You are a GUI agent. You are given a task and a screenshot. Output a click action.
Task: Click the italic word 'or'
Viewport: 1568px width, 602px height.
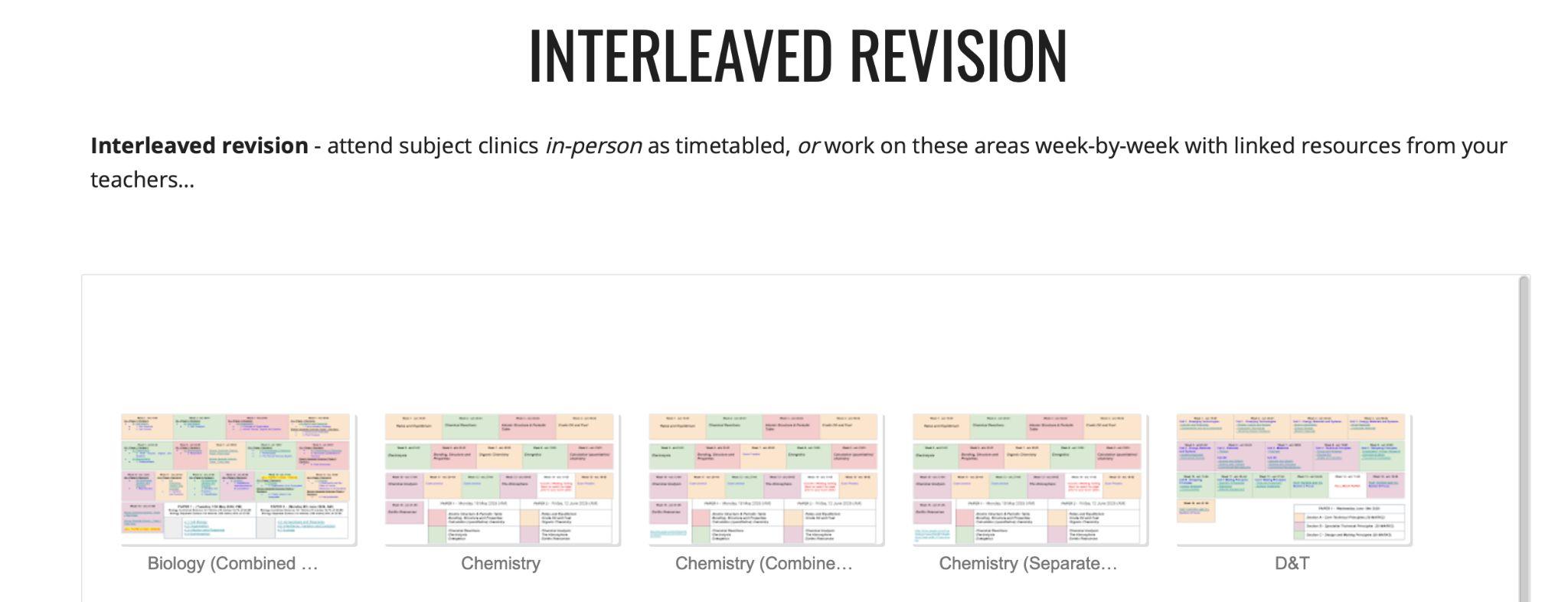(808, 146)
